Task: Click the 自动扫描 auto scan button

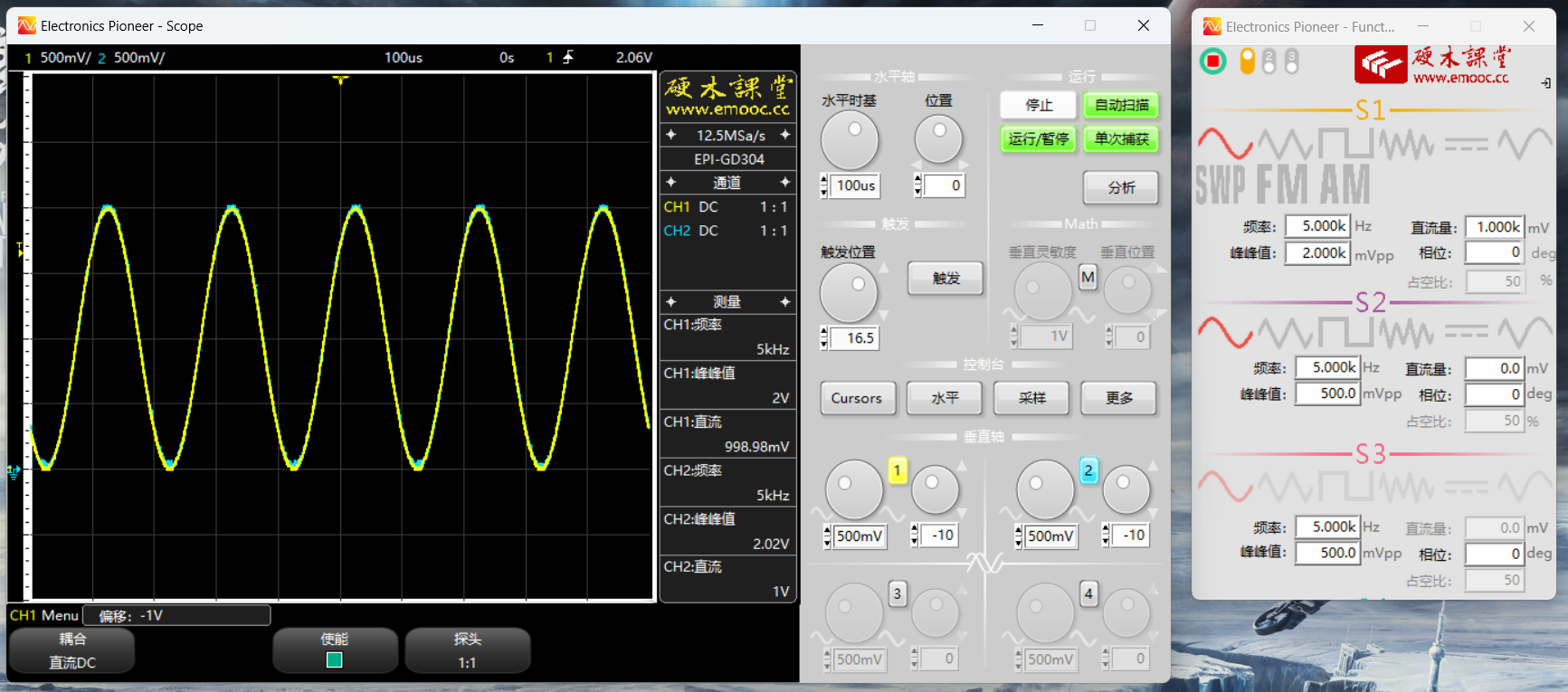Action: pos(1121,105)
